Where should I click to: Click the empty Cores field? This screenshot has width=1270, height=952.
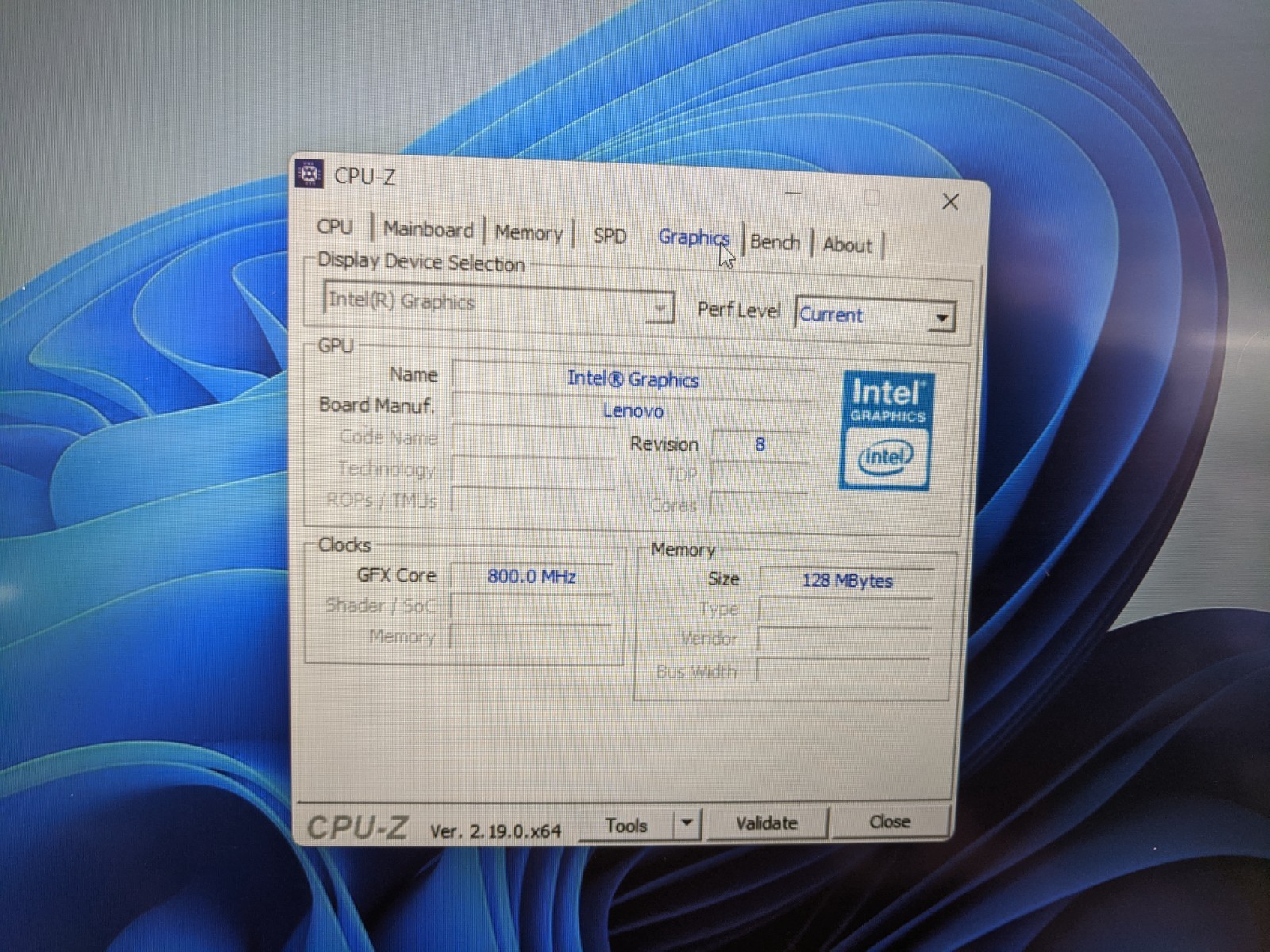(760, 505)
